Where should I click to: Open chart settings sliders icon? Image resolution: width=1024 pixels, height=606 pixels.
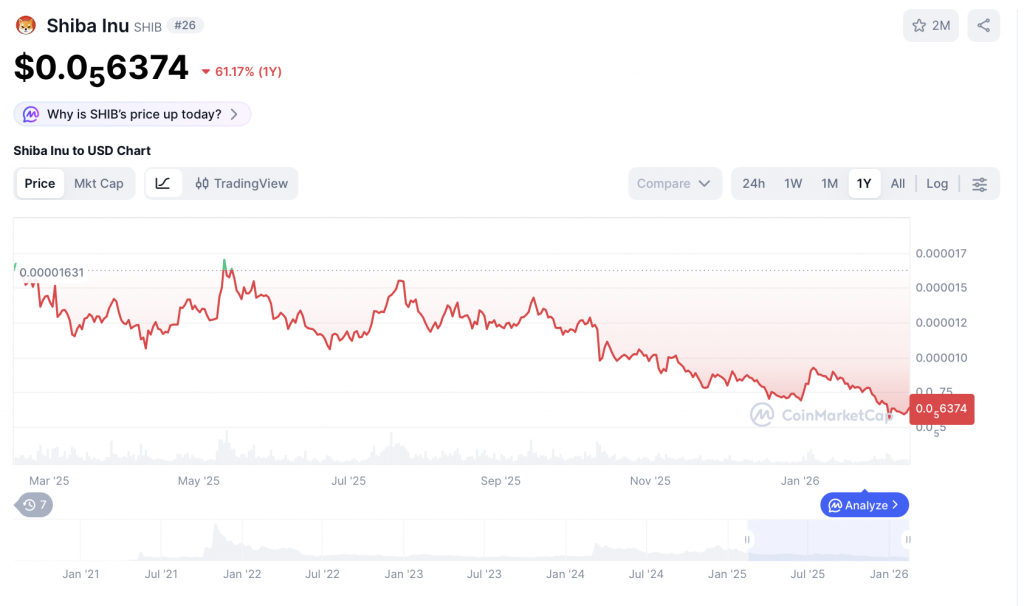pos(980,184)
